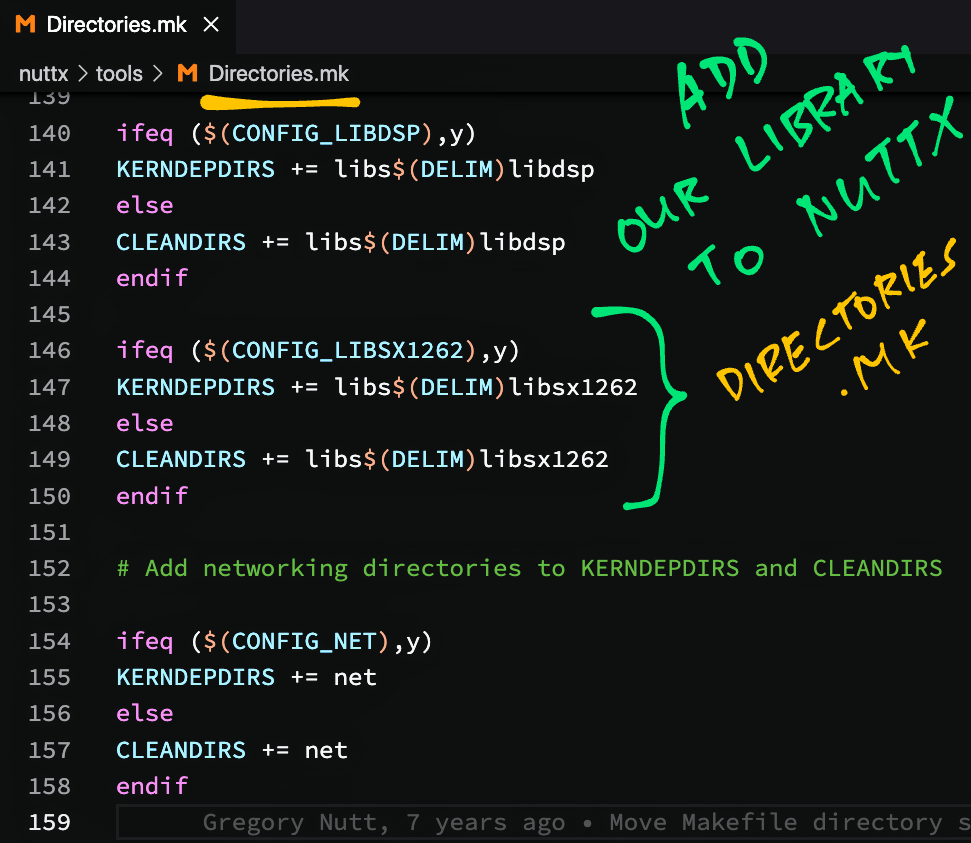Click line number 159 in gutter
The width and height of the screenshot is (971, 843).
coord(49,823)
